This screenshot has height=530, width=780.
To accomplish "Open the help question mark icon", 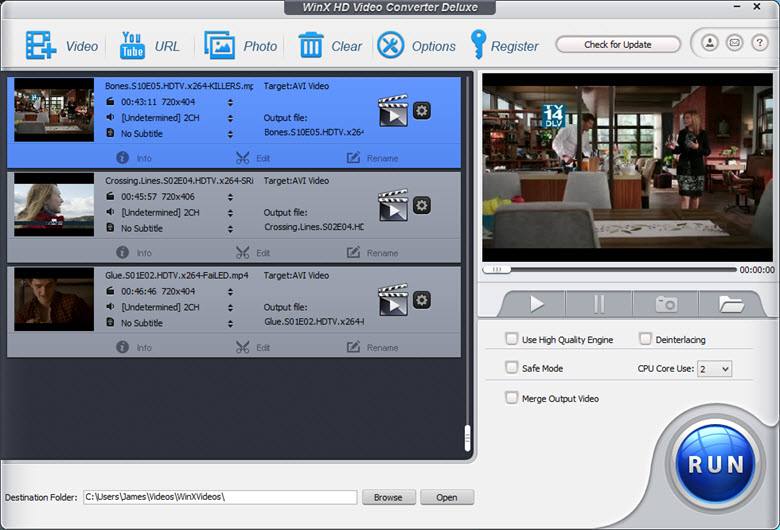I will point(759,43).
